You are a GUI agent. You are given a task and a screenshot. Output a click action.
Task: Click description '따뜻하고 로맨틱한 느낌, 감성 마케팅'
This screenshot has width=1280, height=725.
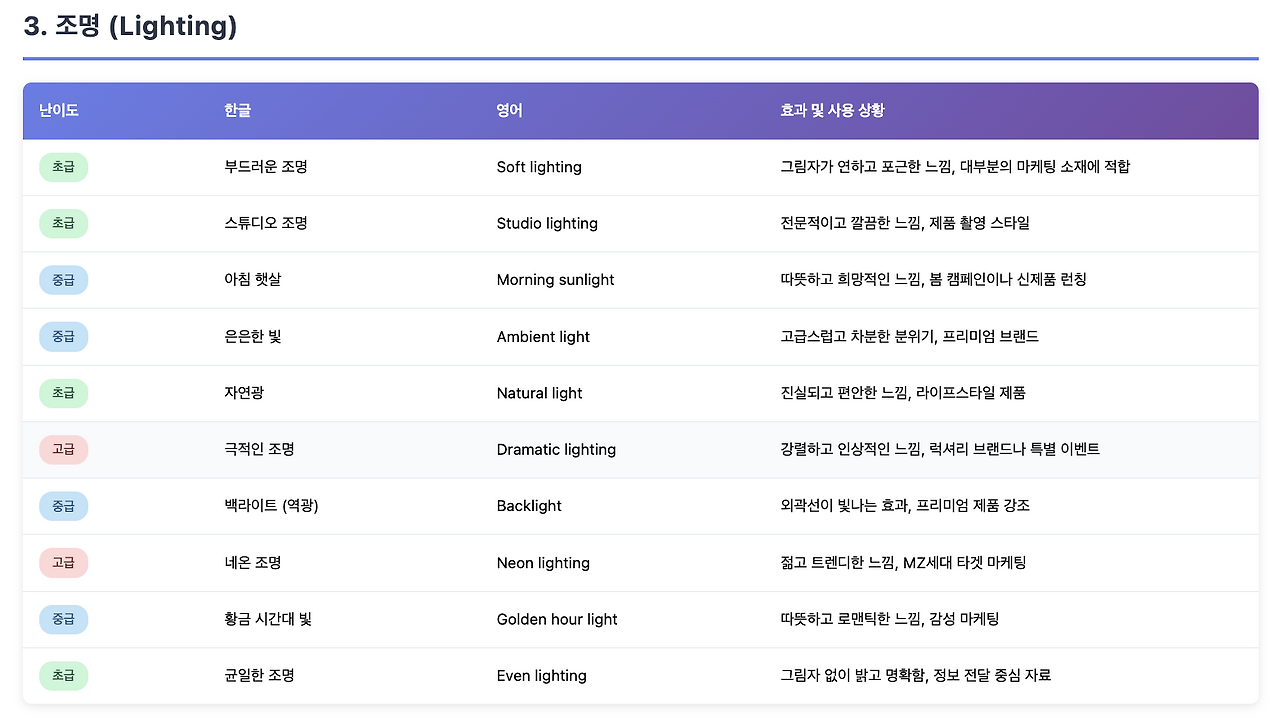(x=890, y=619)
